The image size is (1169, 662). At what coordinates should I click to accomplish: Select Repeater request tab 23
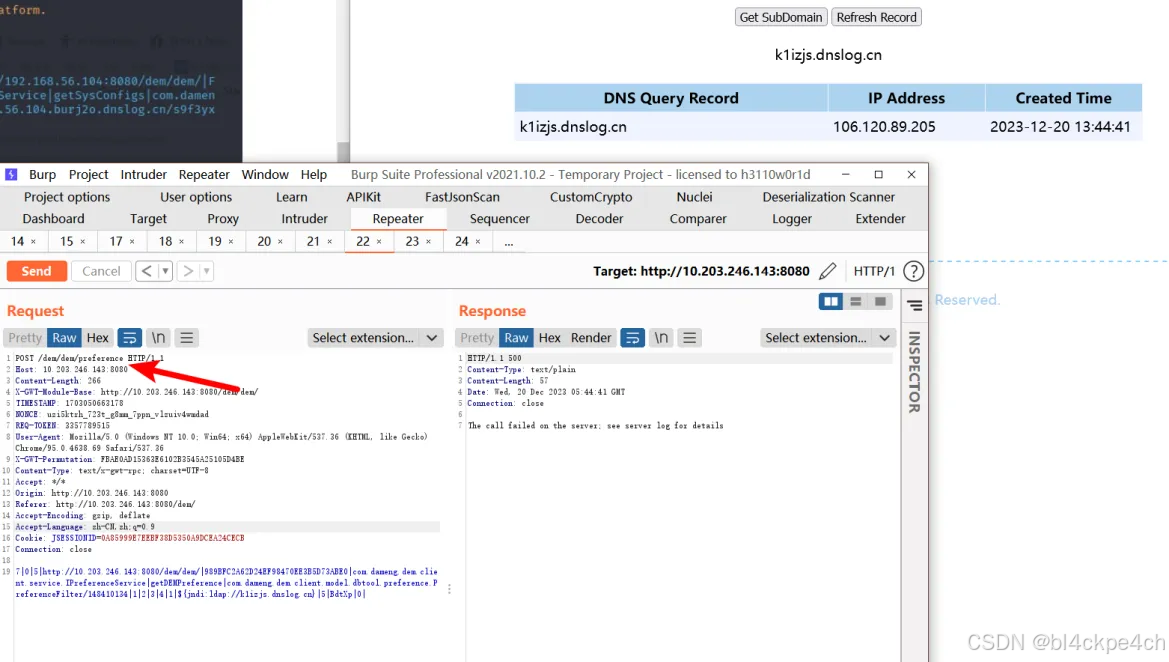412,242
